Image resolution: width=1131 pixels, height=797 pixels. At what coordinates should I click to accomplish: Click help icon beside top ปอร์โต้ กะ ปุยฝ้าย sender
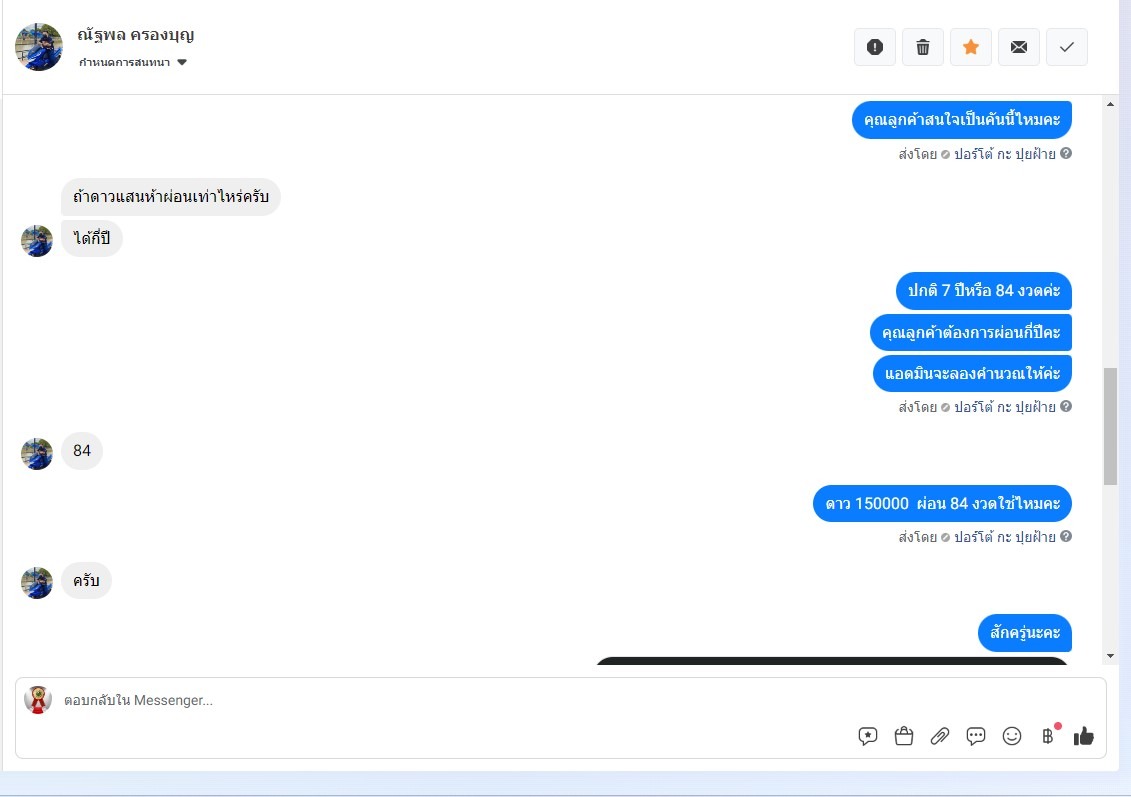click(x=1066, y=154)
